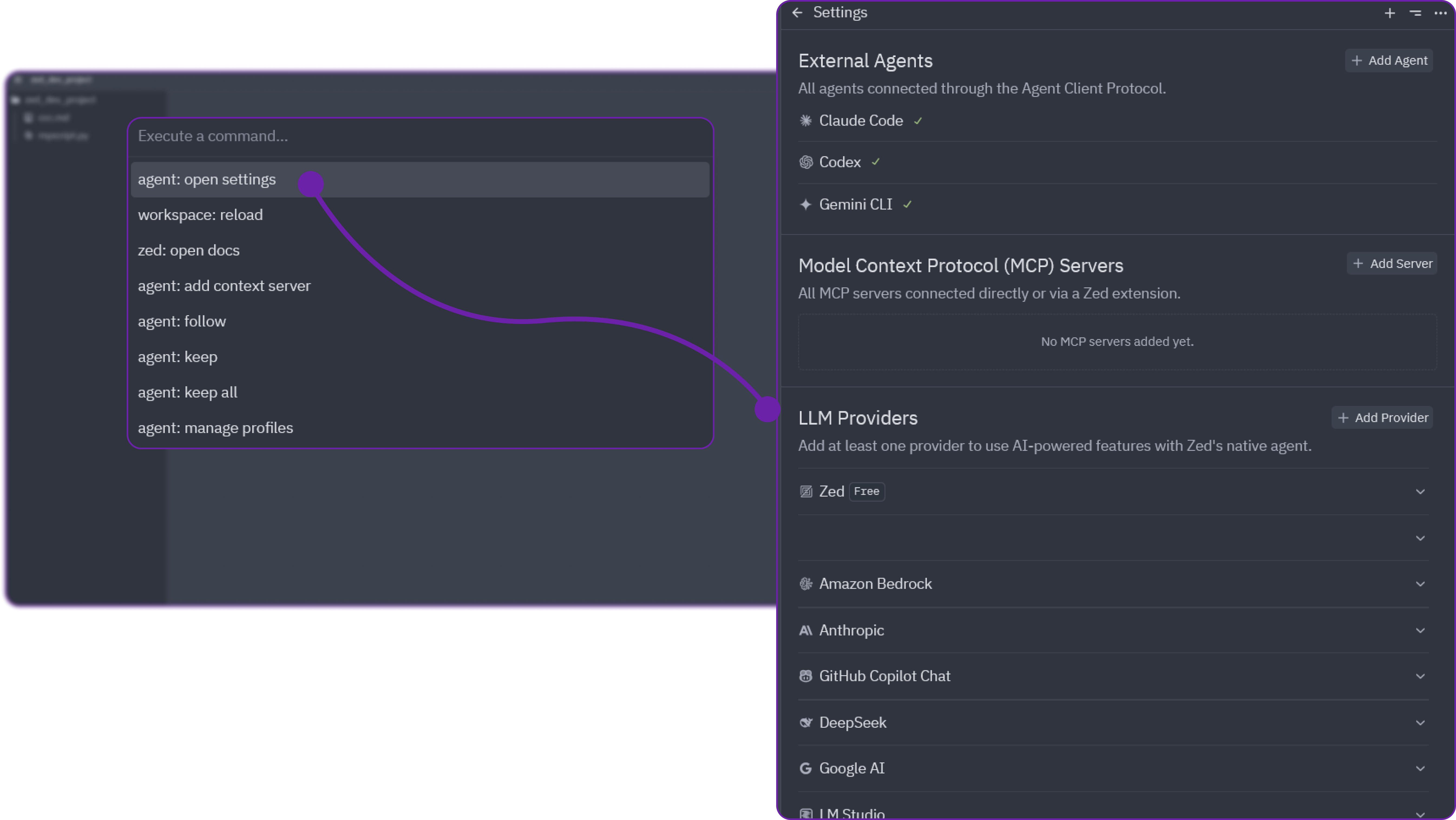Click the GitHub Copilot Chat icon
Viewport: 1456px width, 820px height.
point(806,676)
